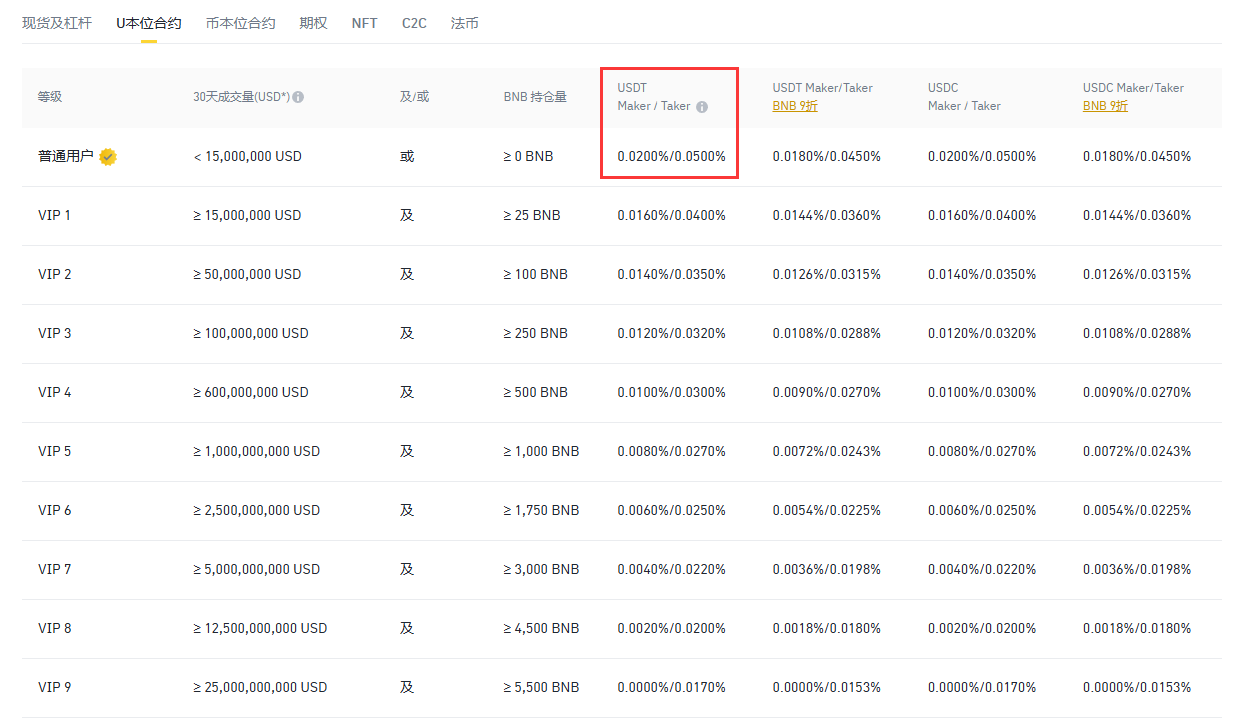Click the ≥ 4,500 BNB holding cell
1236x718 pixels.
click(542, 628)
